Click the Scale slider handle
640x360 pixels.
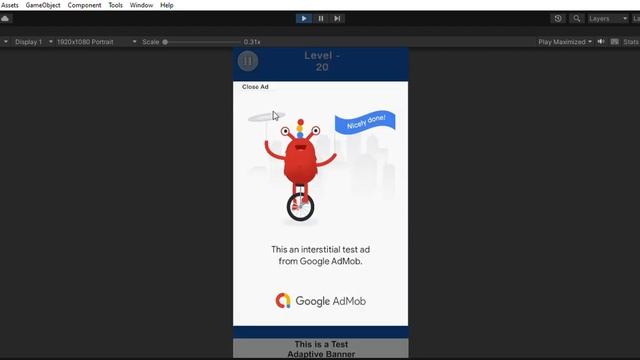coord(165,42)
